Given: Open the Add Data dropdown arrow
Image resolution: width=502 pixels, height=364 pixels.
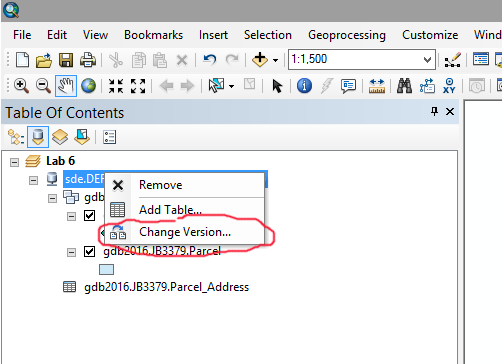Looking at the screenshot, I should 276,60.
